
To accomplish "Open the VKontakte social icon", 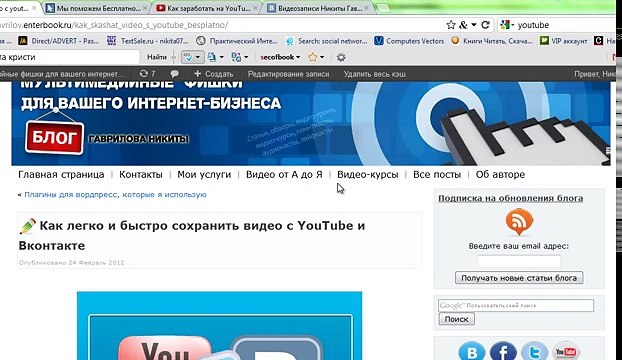I will click(472, 351).
